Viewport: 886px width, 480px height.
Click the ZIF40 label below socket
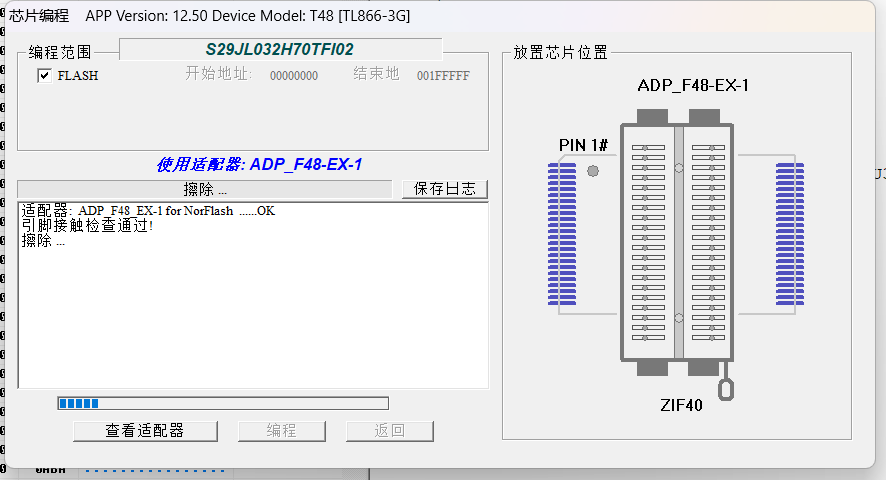pos(680,406)
